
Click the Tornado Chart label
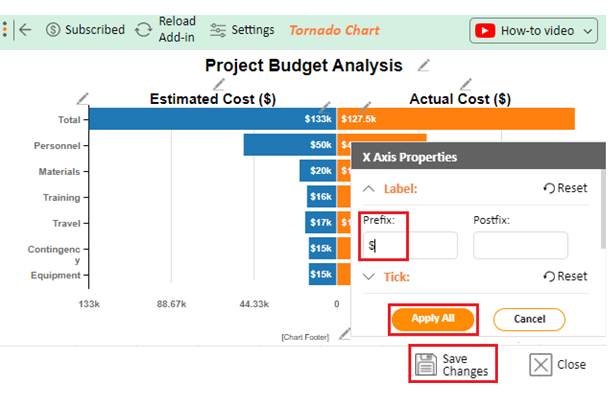[x=334, y=30]
